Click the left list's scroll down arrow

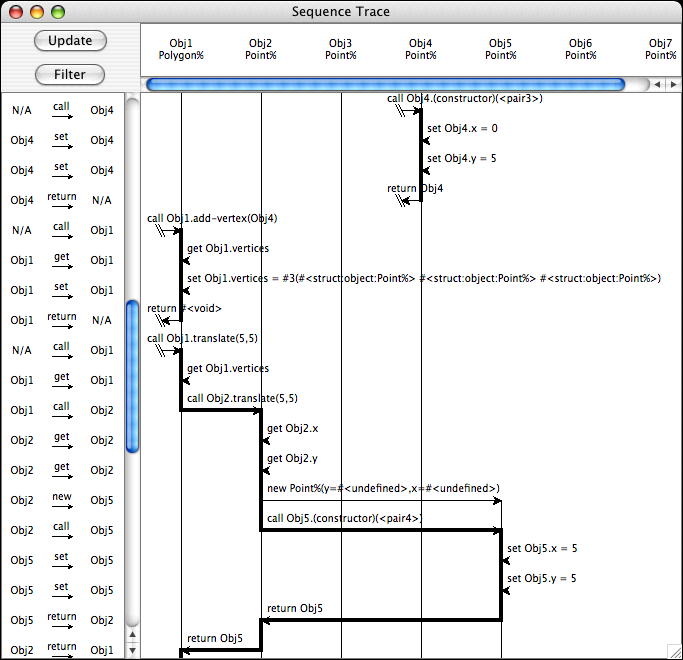132,651
